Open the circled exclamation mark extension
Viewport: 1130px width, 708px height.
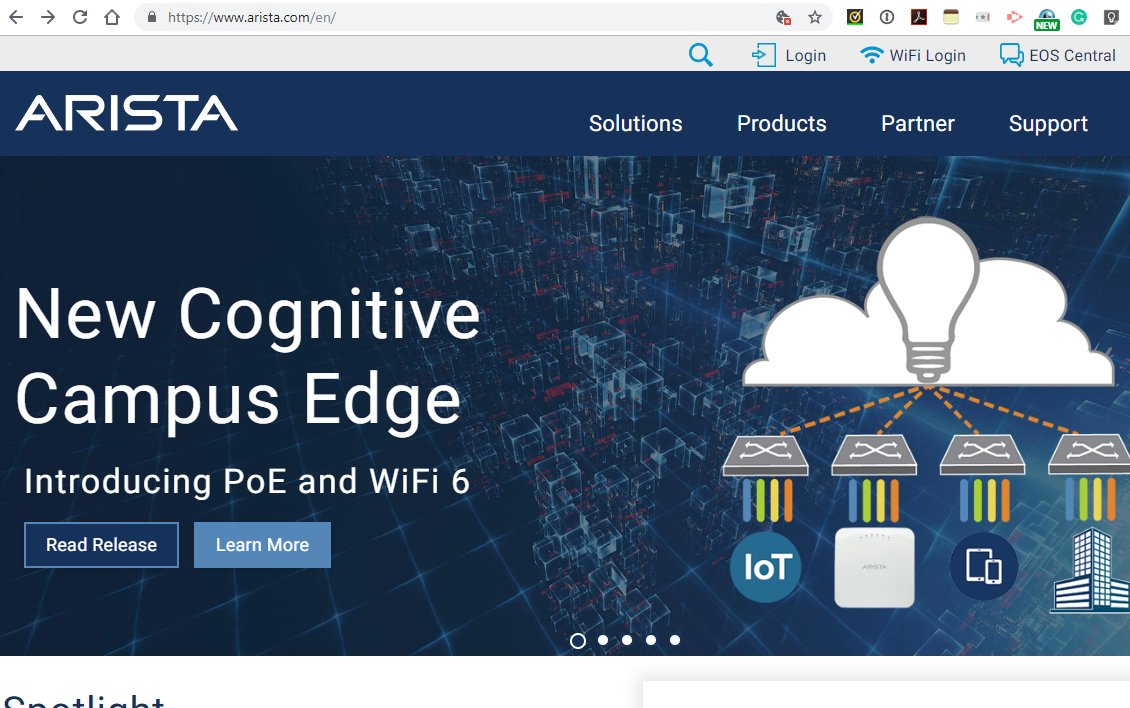(887, 17)
